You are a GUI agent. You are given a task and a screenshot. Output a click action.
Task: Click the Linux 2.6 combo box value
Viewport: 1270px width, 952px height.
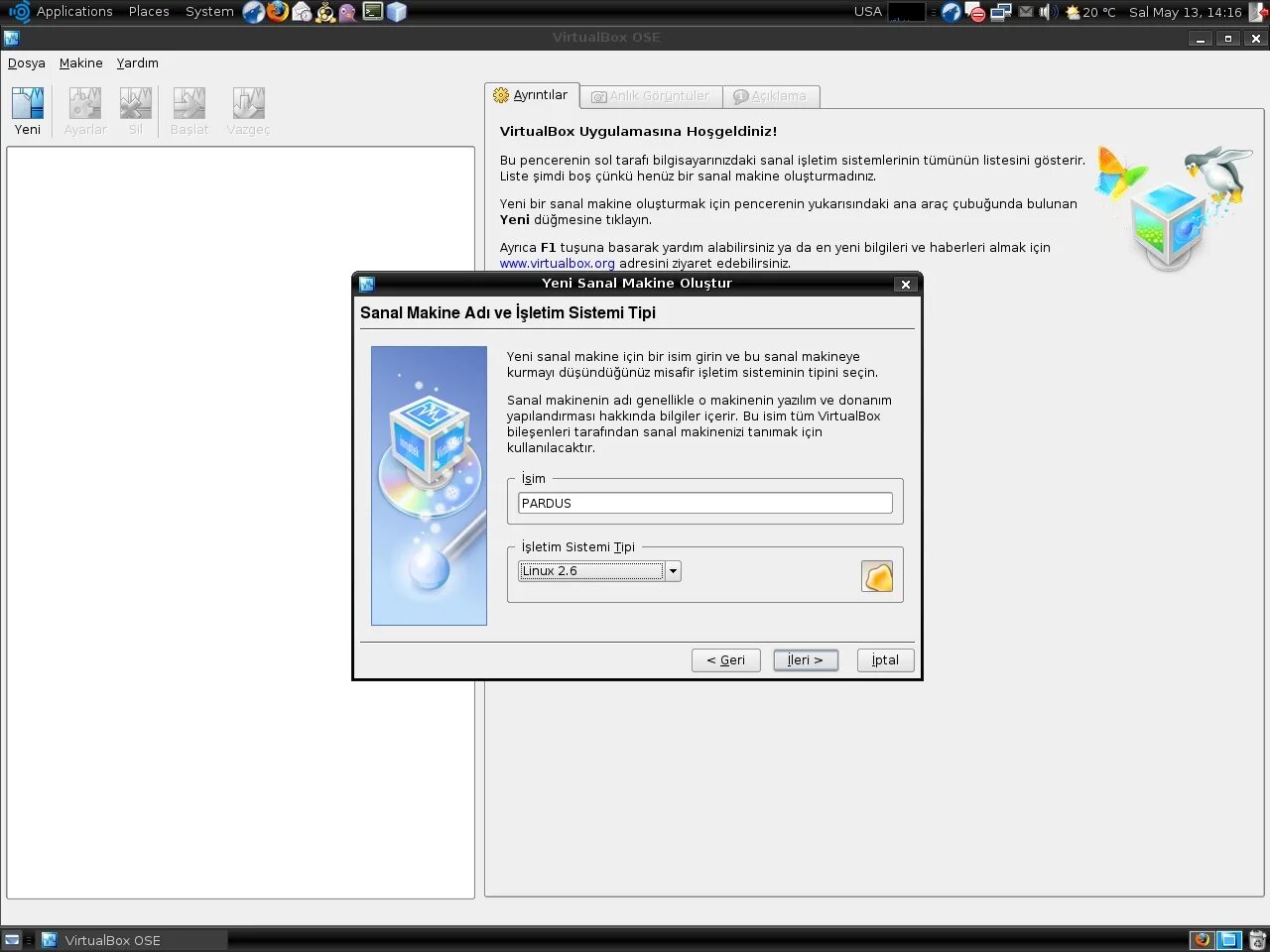point(591,571)
